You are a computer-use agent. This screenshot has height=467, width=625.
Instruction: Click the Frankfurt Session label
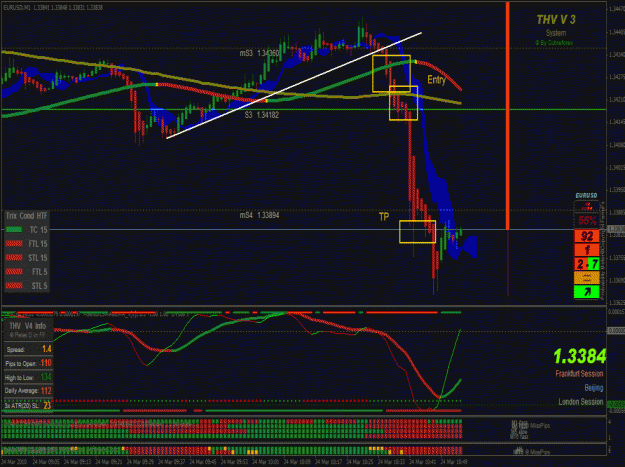click(x=579, y=374)
